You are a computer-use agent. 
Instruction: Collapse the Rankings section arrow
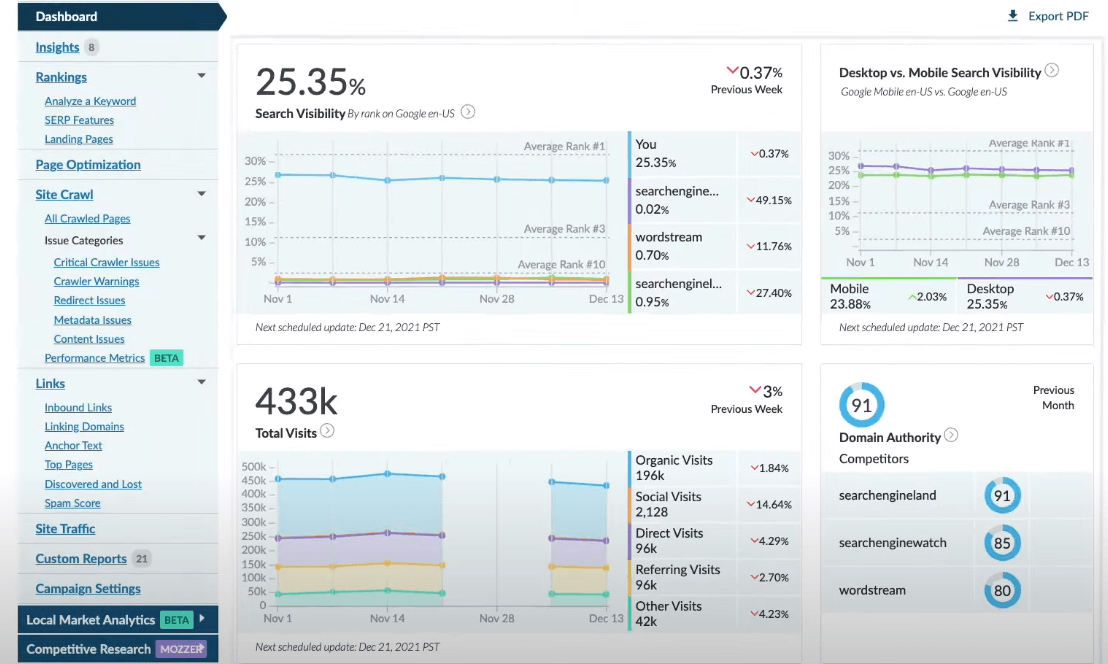[x=201, y=76]
